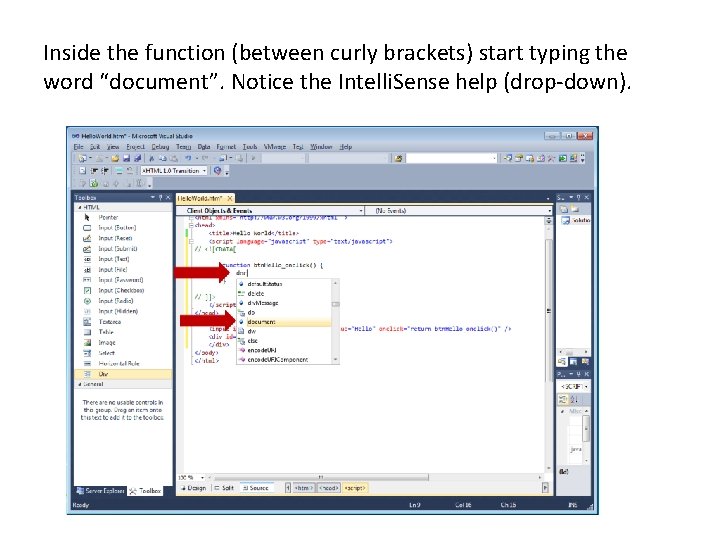This screenshot has height=540, width=720.
Task: Open the Toolbox panel options dropdown arrow
Action: 152,197
